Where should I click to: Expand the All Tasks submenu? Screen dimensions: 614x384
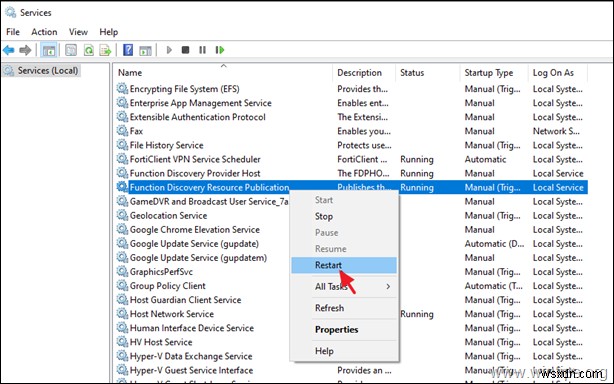tap(344, 287)
